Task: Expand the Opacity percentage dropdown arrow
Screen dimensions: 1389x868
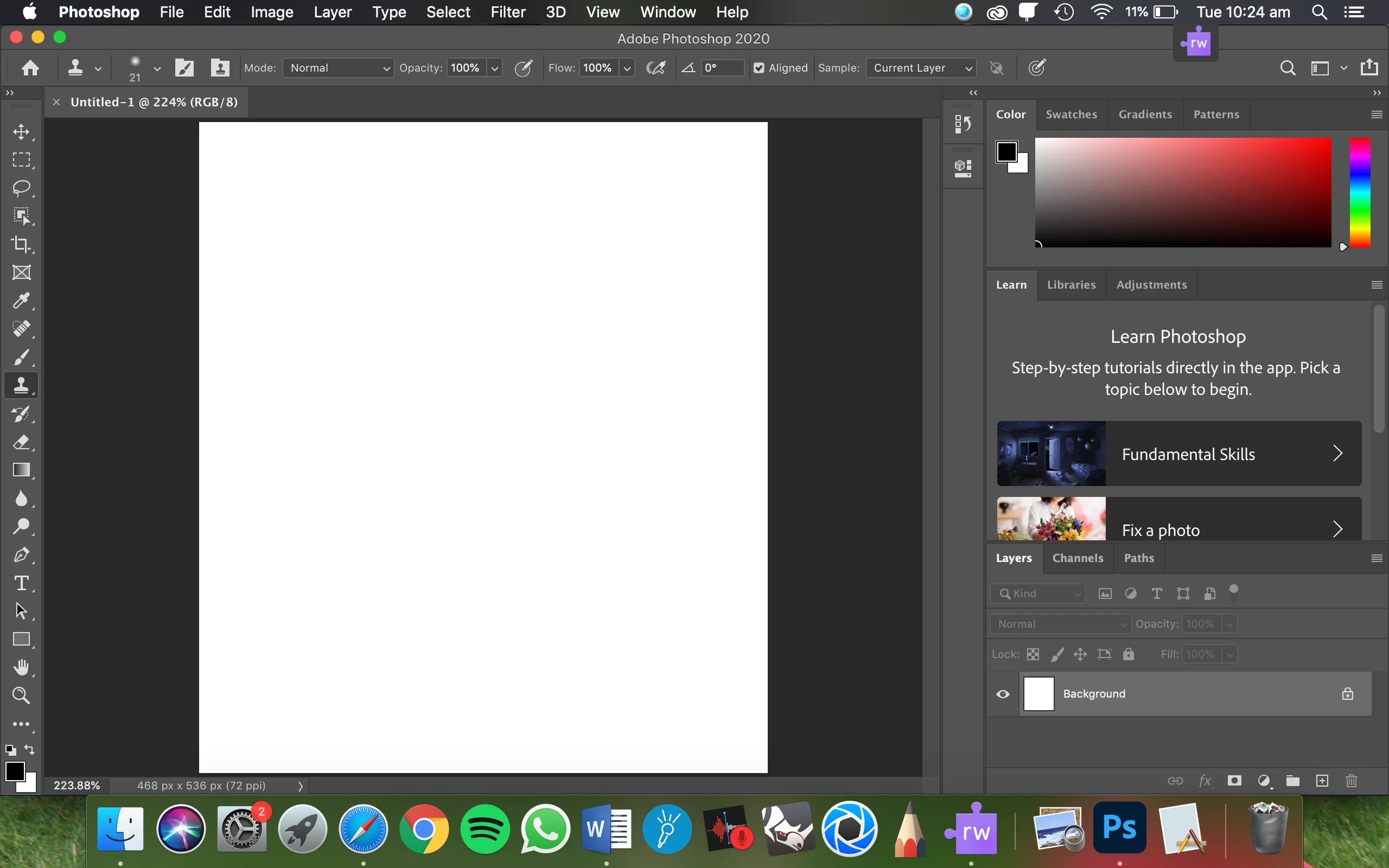Action: [495, 68]
